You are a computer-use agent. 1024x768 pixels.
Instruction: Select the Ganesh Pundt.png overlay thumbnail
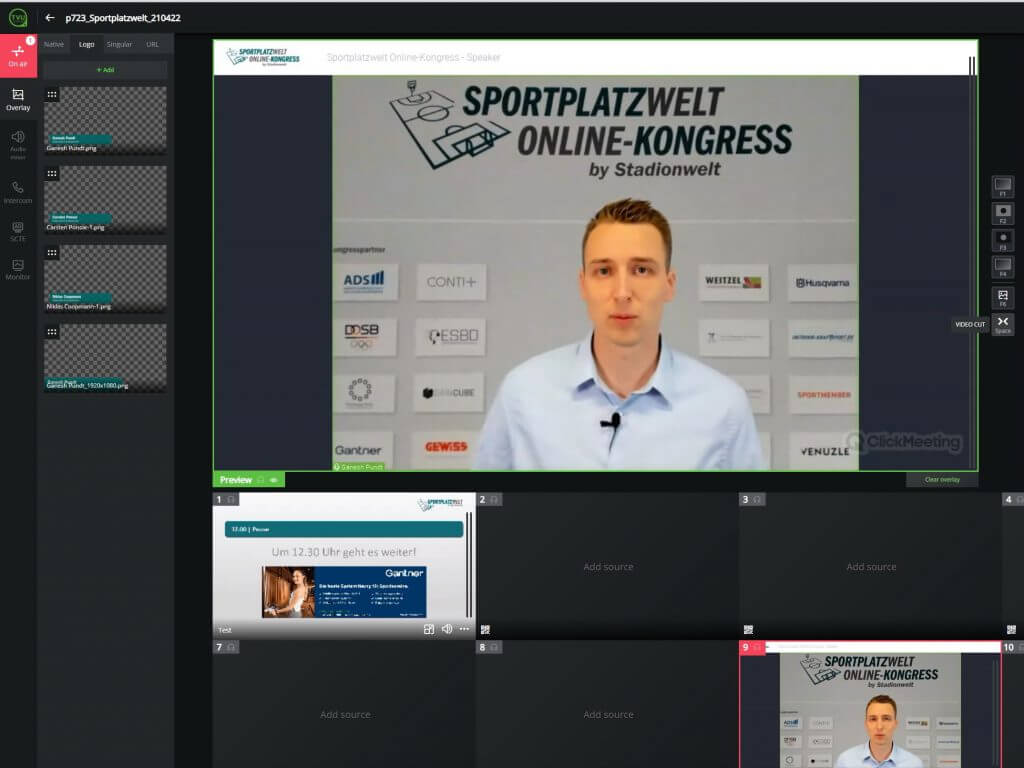105,120
